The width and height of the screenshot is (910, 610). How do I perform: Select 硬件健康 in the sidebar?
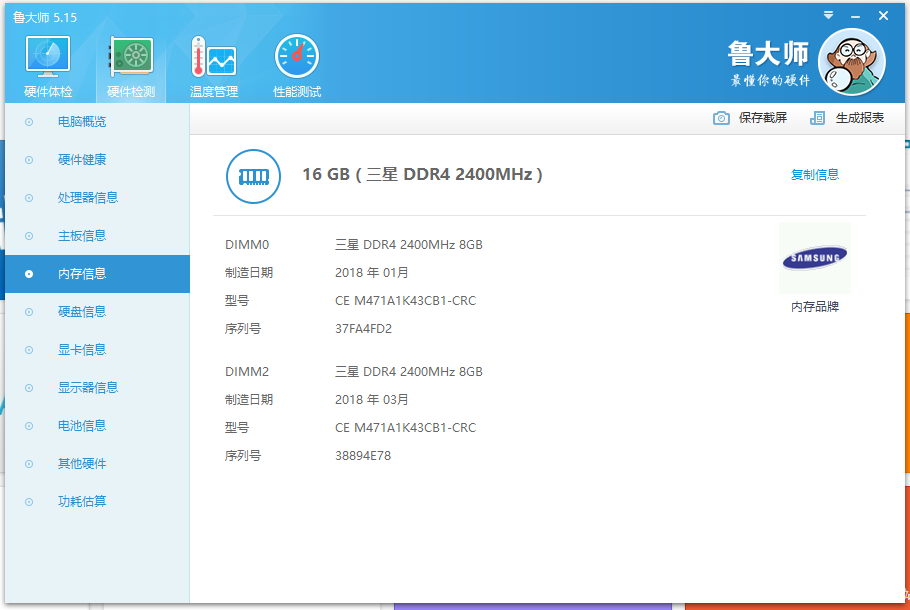click(x=98, y=160)
